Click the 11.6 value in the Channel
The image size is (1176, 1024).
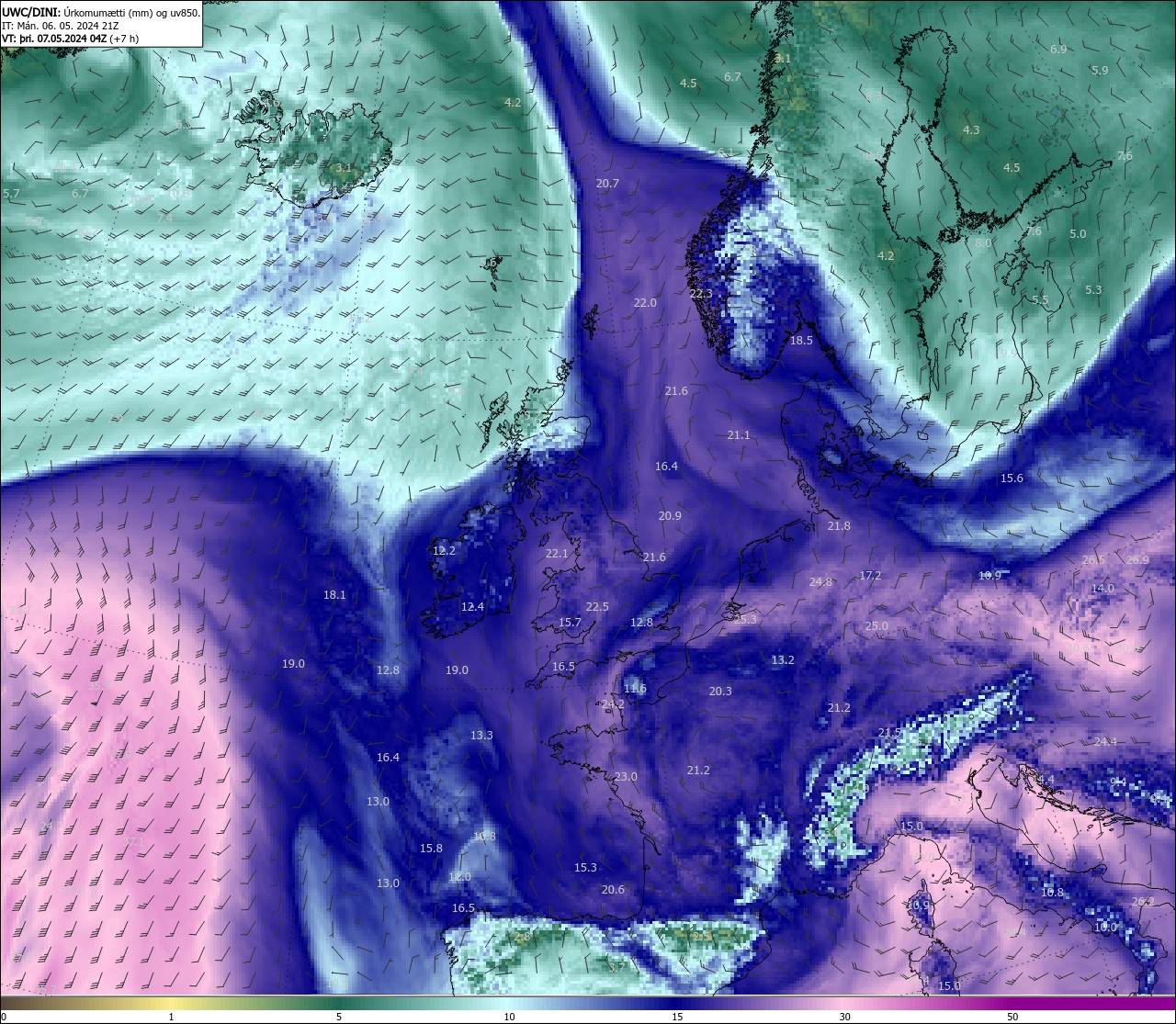(635, 689)
